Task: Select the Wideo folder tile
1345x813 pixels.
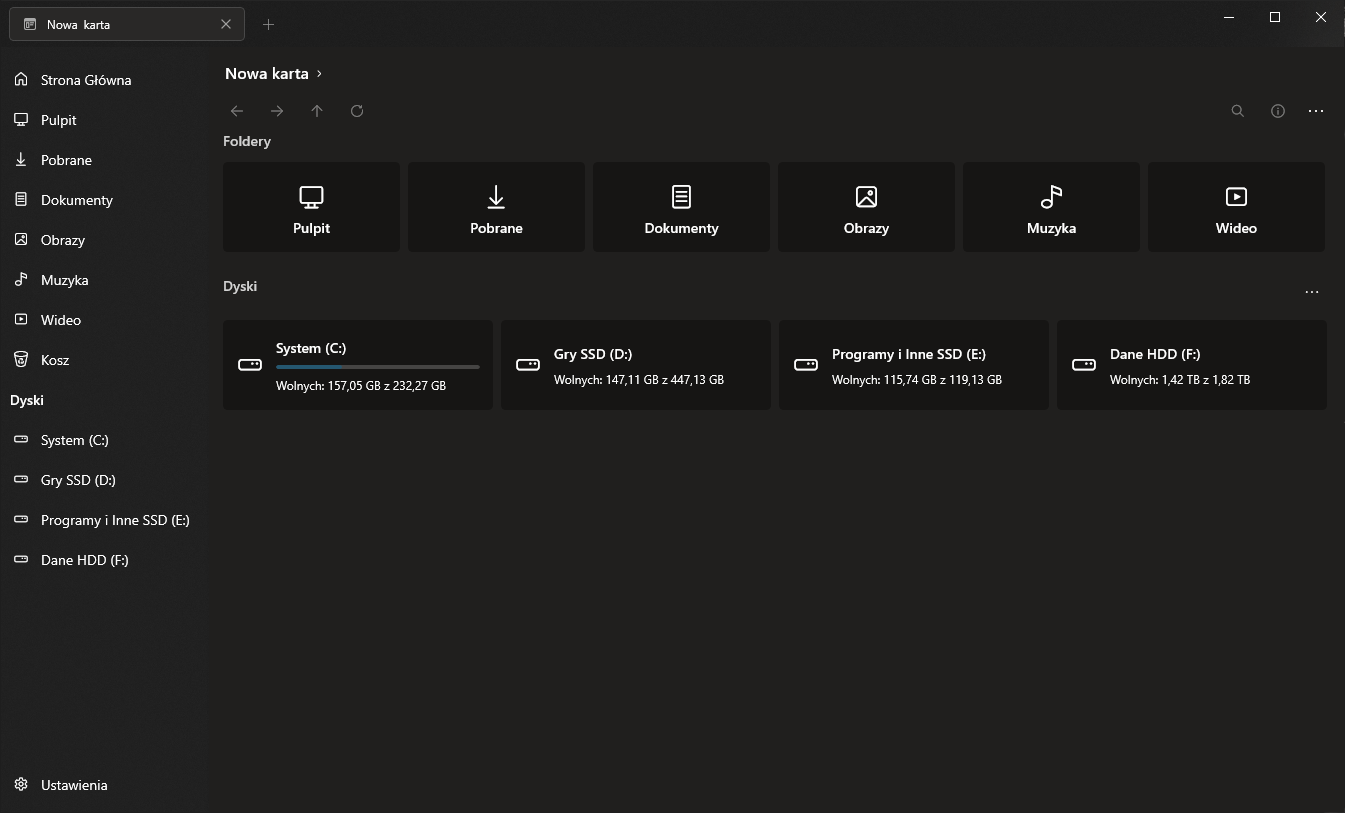Action: [1236, 206]
